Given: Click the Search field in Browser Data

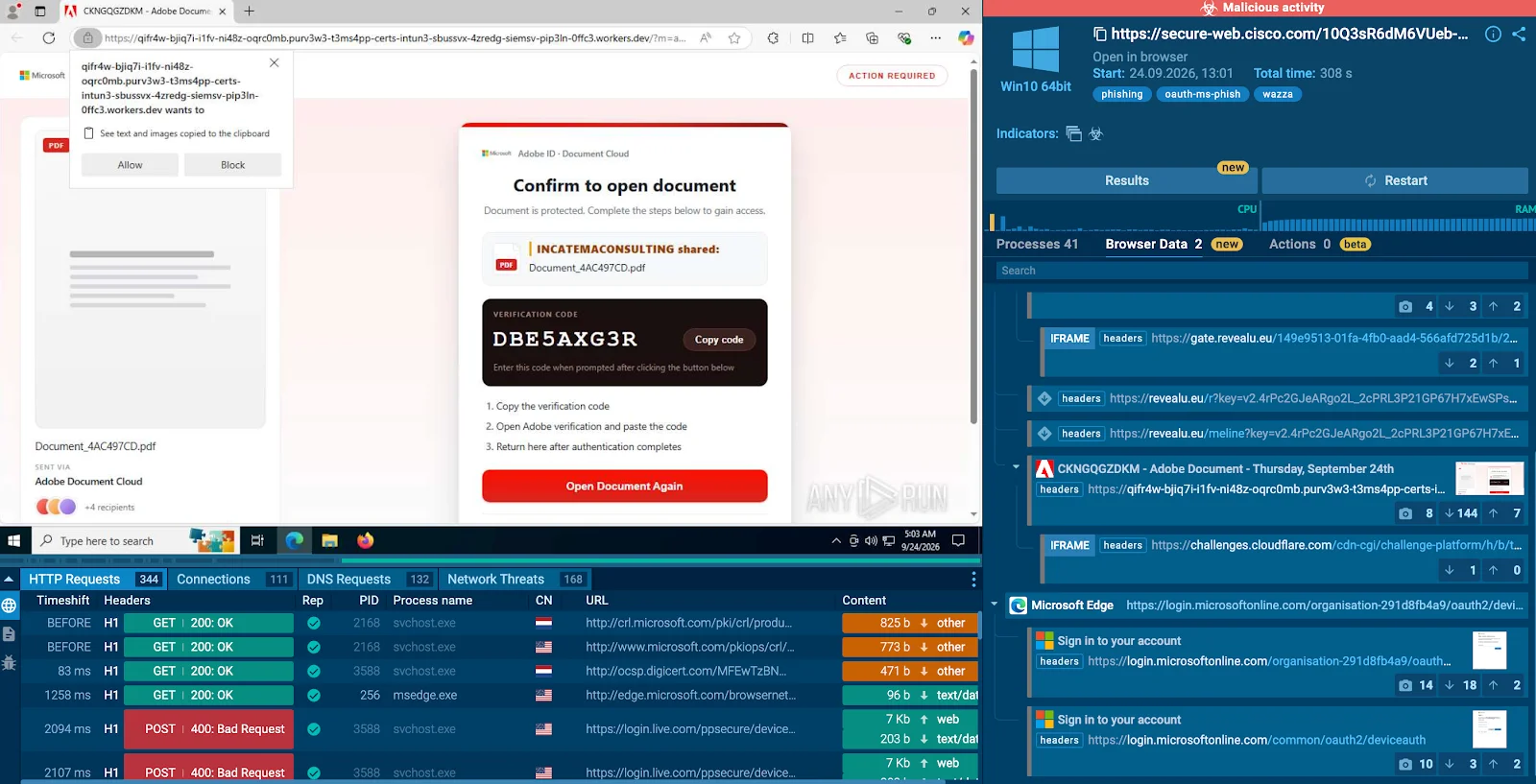Looking at the screenshot, I should point(1261,271).
